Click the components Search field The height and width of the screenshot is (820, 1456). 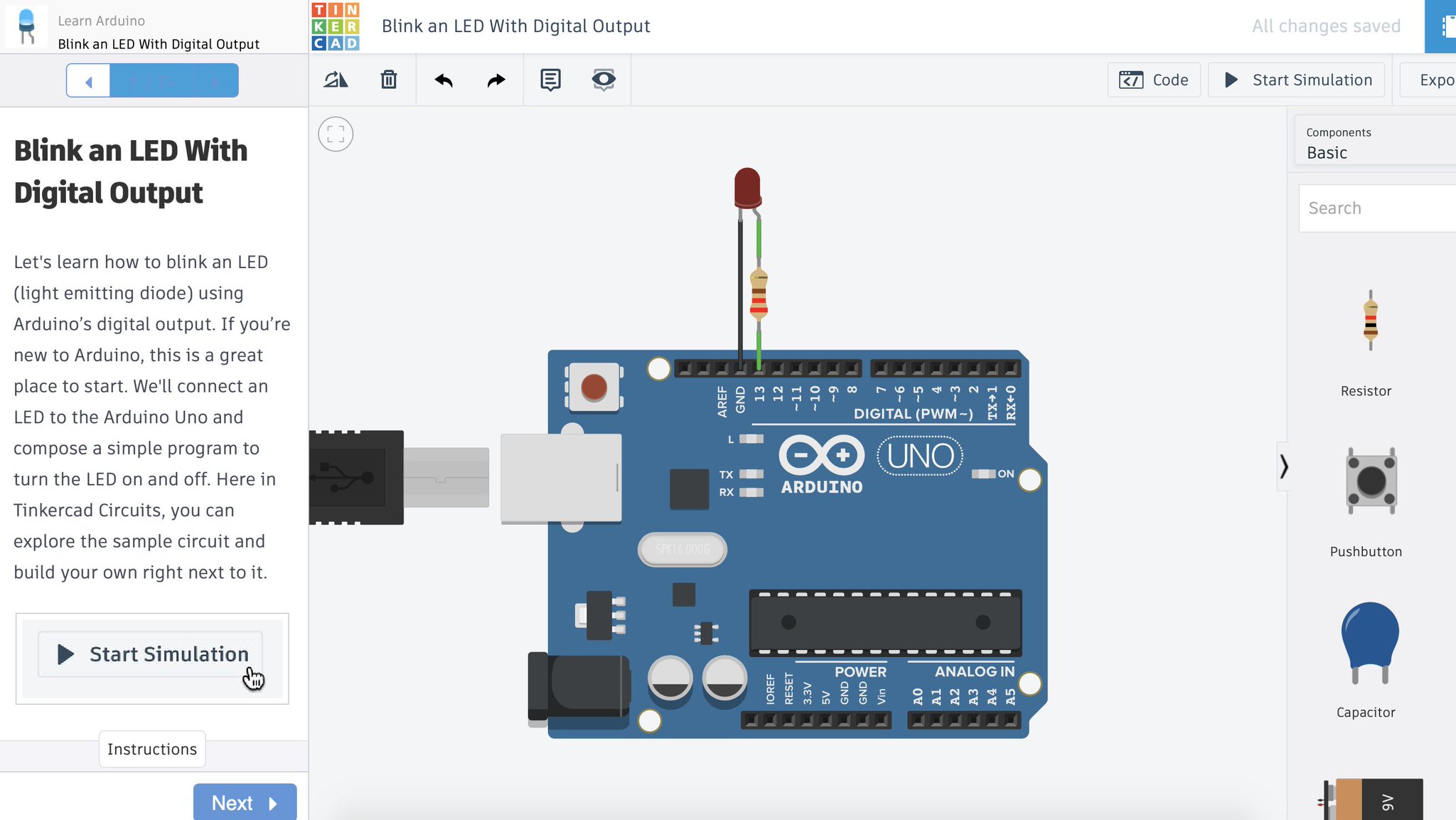click(1376, 208)
